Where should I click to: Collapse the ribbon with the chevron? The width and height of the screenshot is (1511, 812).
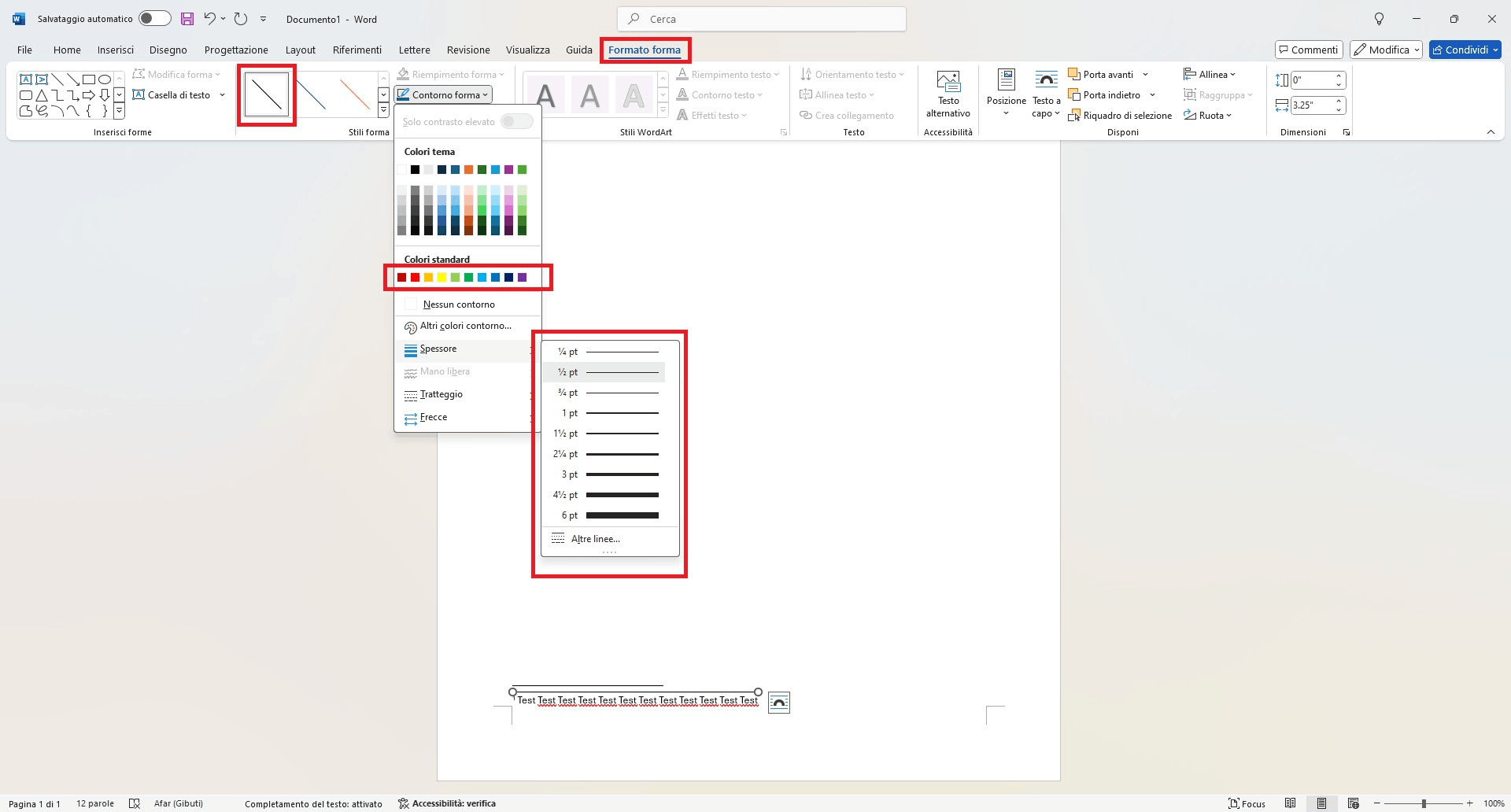[x=1491, y=132]
